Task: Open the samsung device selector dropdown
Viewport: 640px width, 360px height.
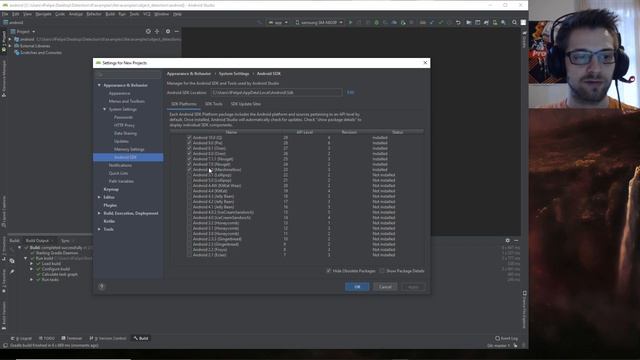Action: coord(319,22)
